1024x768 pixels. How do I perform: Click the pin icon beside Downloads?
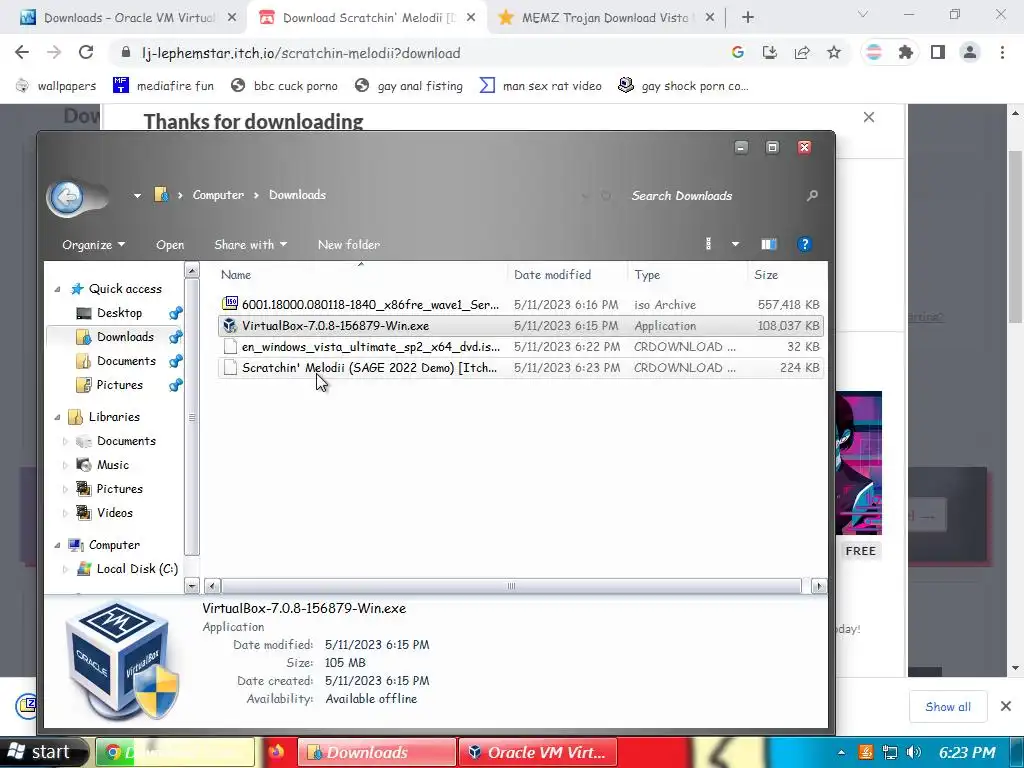click(x=175, y=338)
